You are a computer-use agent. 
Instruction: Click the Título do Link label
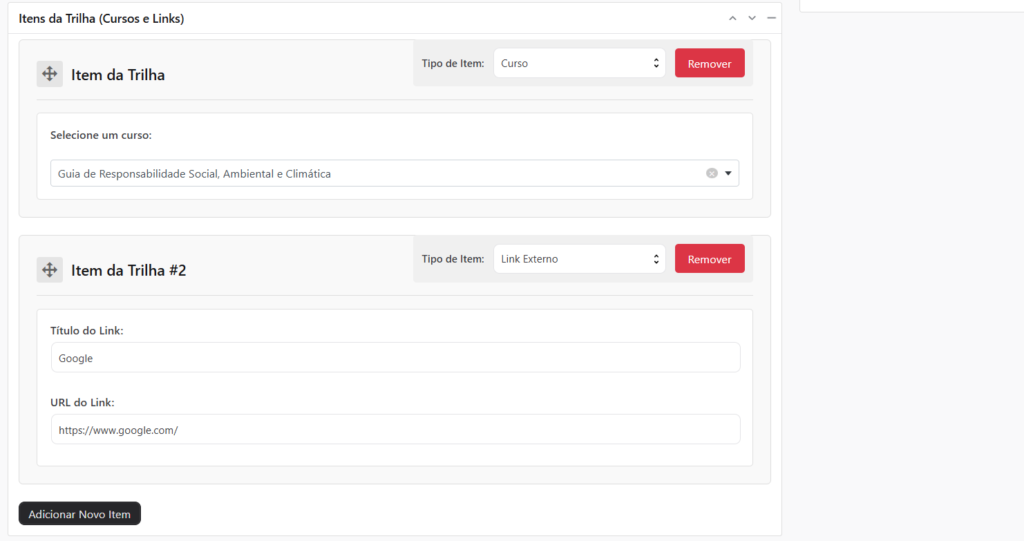[x=87, y=331]
